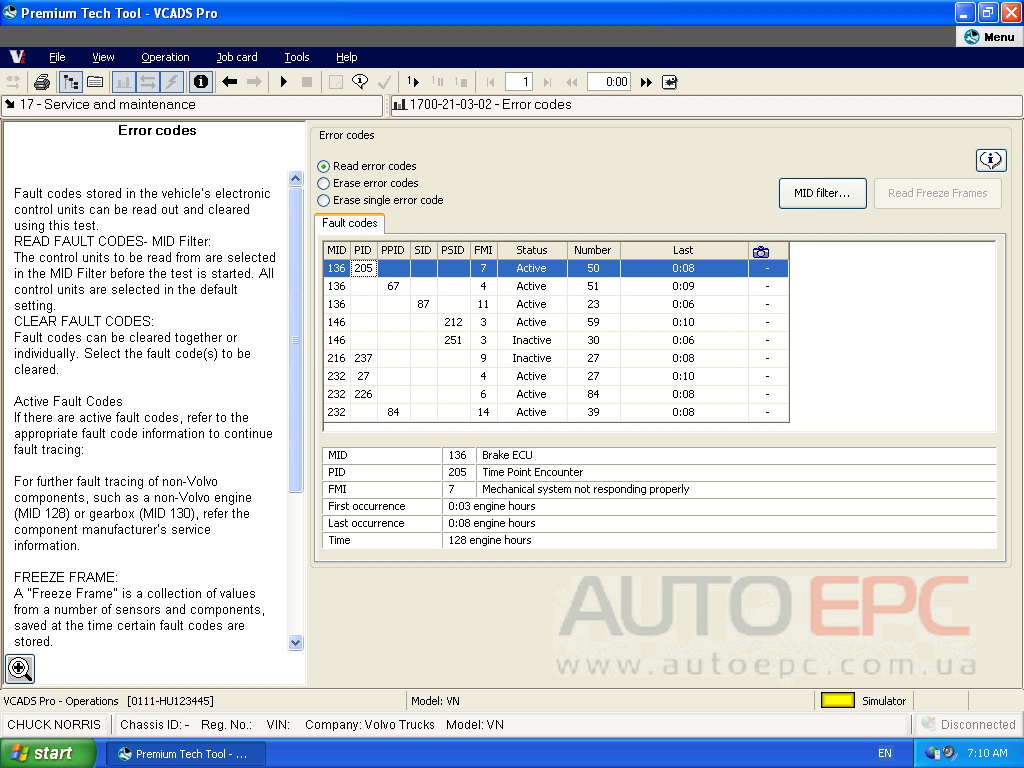Open the Menu button at top right
Image resolution: width=1024 pixels, height=768 pixels.
989,36
